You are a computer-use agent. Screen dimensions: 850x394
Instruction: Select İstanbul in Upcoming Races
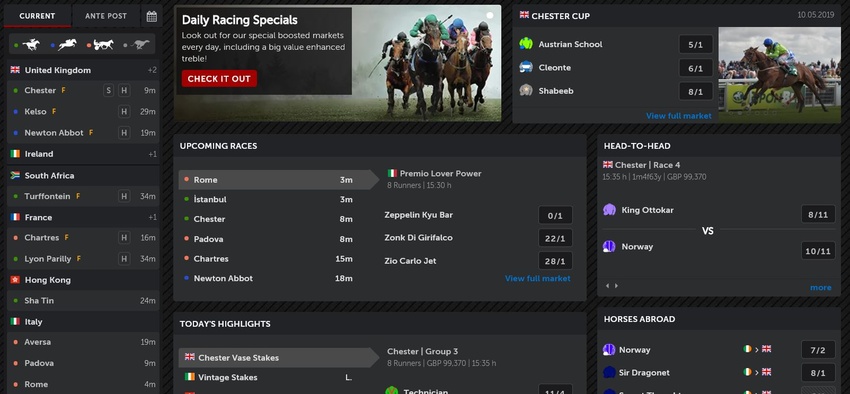[274, 199]
